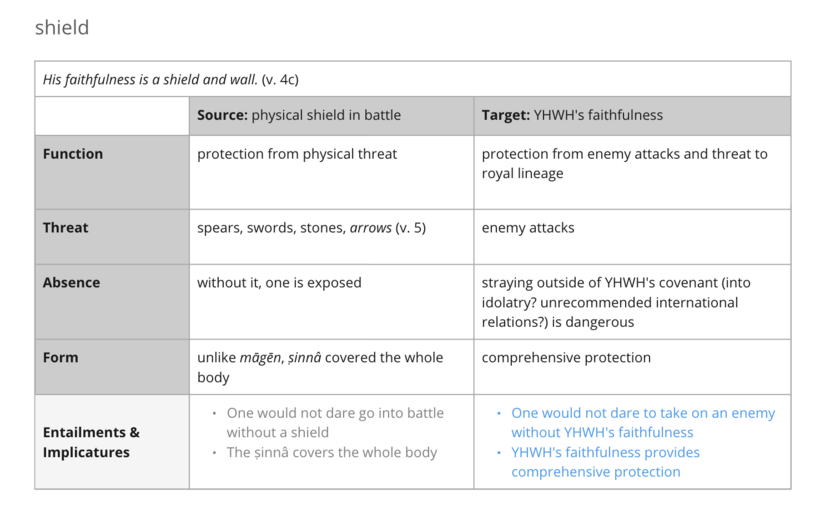Click the verse quote 'His faithfulness is a shield and wall'

pos(150,79)
